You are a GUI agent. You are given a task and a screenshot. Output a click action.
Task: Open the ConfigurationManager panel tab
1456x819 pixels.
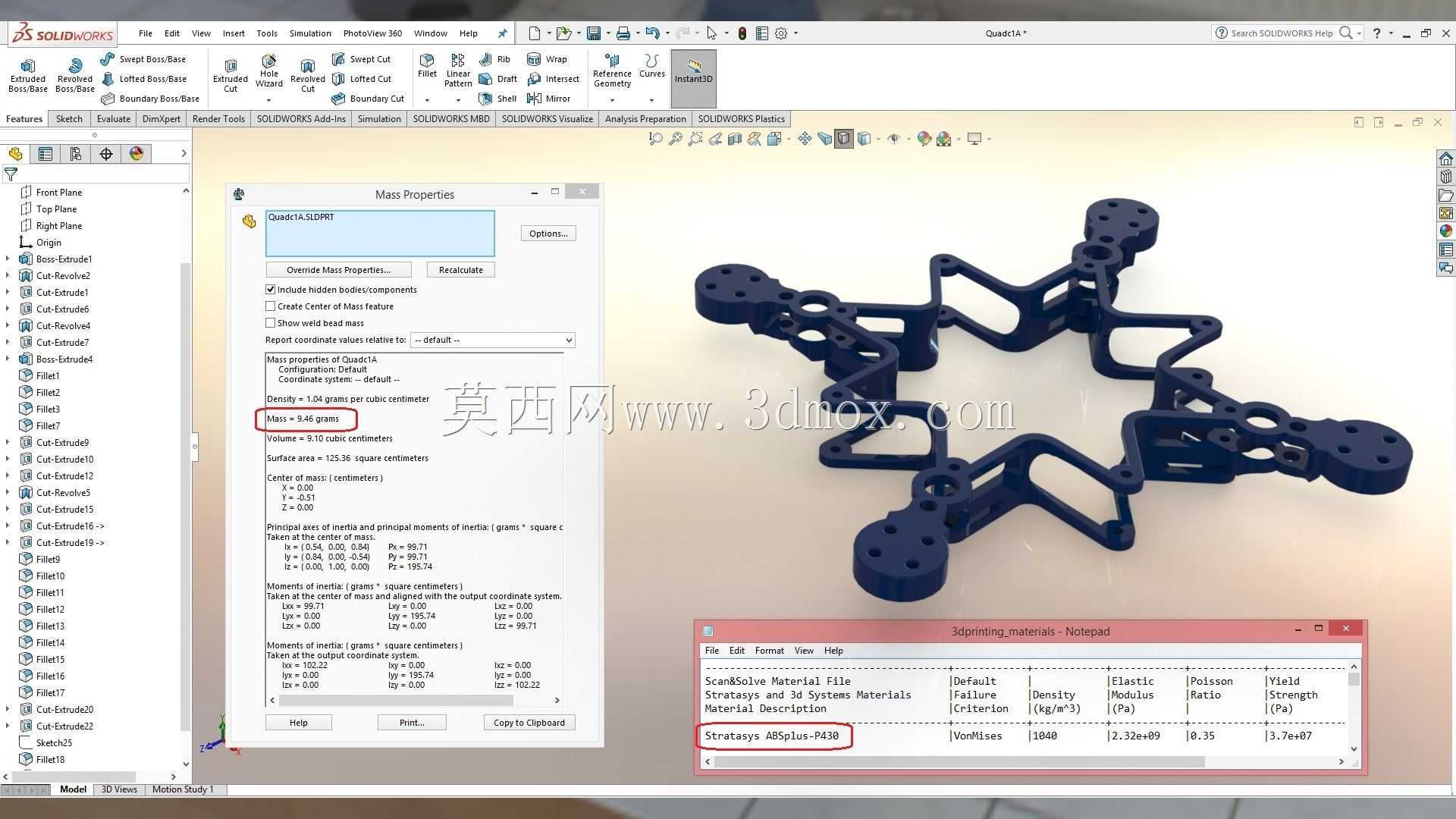(x=76, y=154)
